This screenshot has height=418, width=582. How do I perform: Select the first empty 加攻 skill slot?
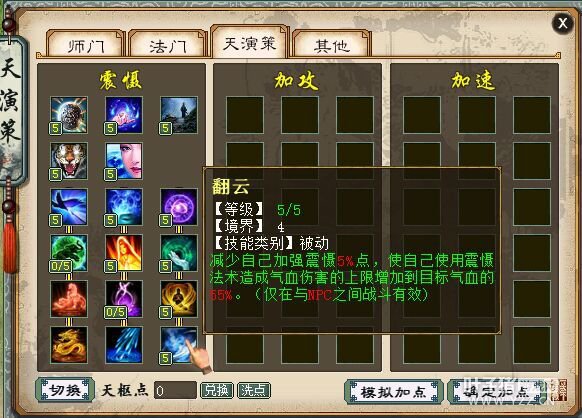coord(245,115)
